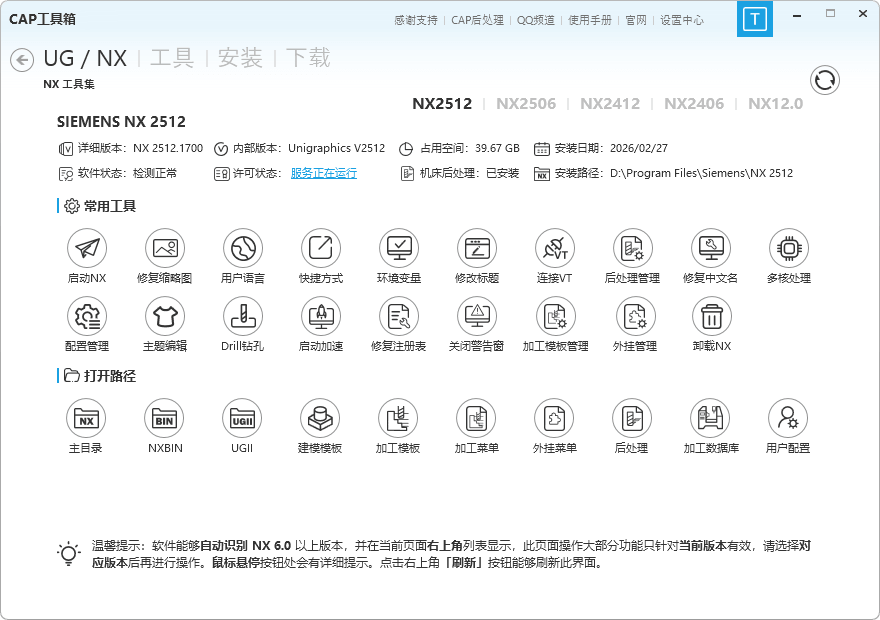880x620 pixels.
Task: Open the 外挂管理 plugin manager
Action: [635, 316]
